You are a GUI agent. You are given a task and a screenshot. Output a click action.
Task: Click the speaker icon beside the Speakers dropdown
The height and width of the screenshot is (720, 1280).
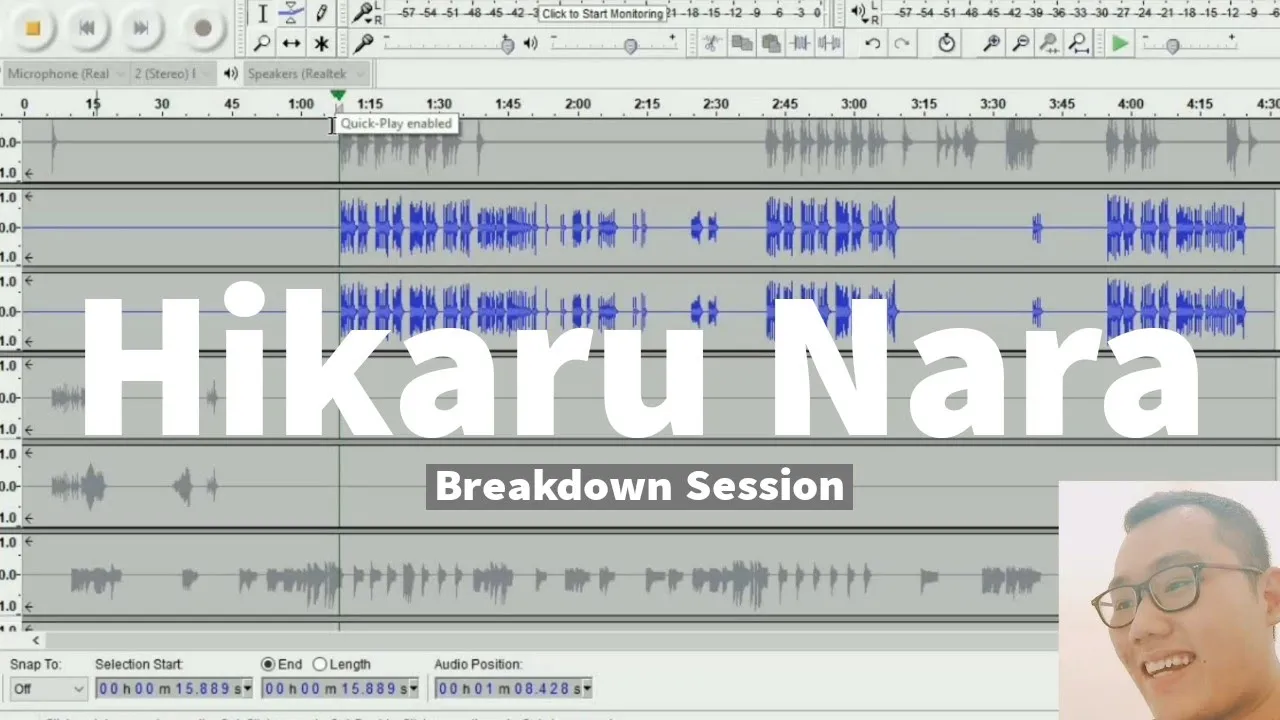point(231,74)
